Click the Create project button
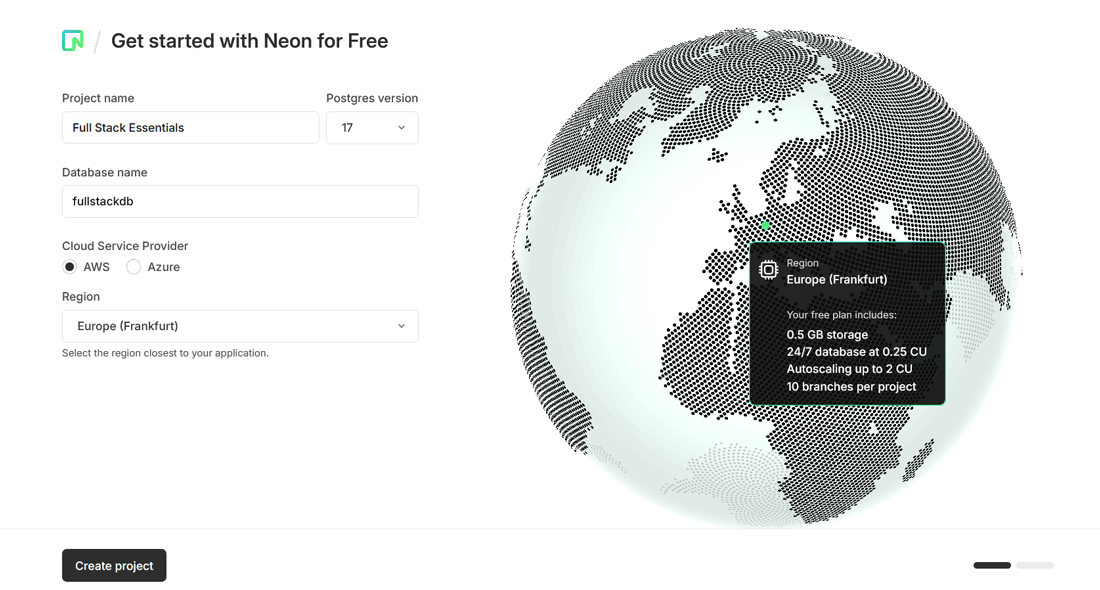1100x590 pixels. [x=114, y=565]
